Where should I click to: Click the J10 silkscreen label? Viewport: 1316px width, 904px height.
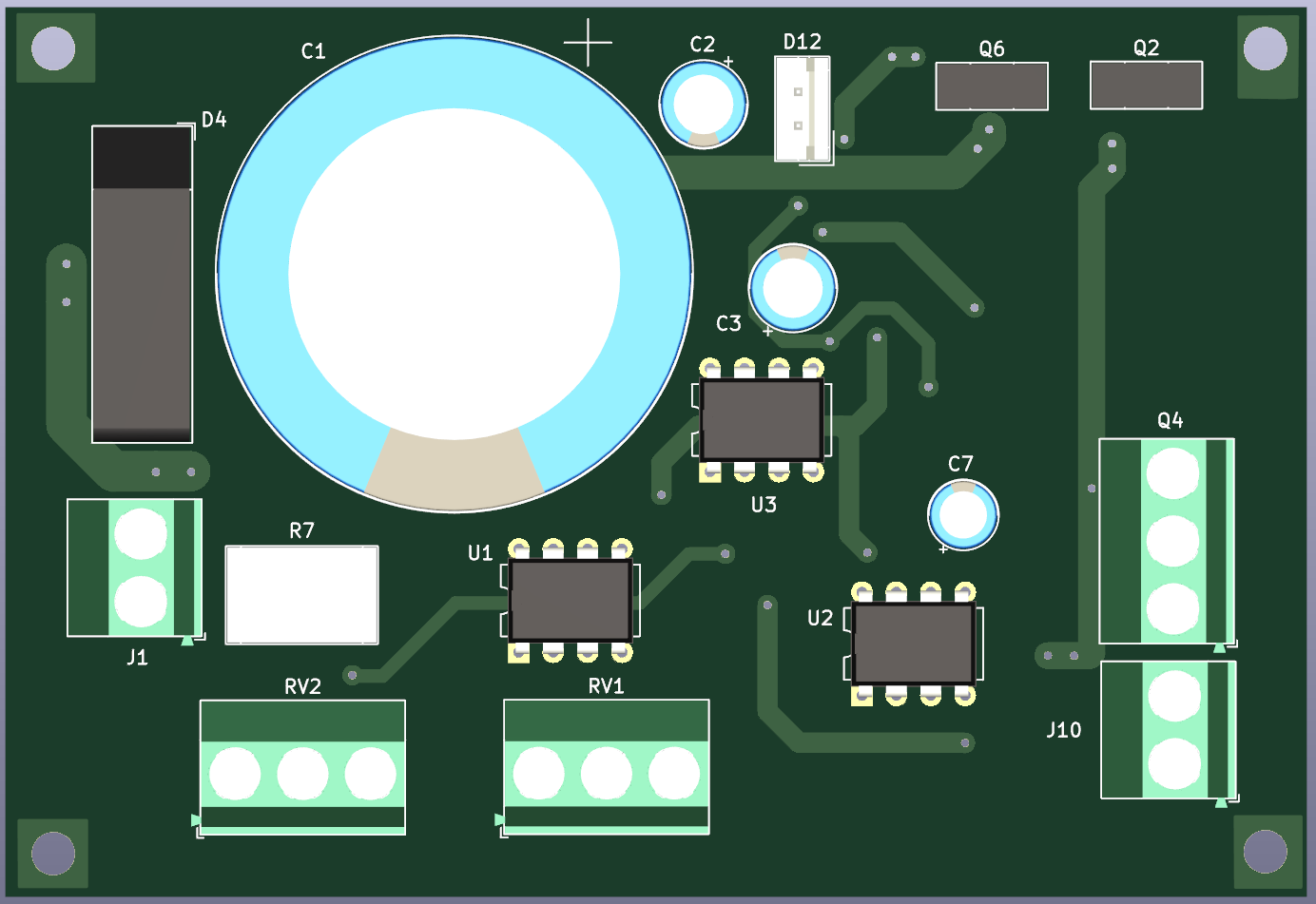click(1063, 730)
